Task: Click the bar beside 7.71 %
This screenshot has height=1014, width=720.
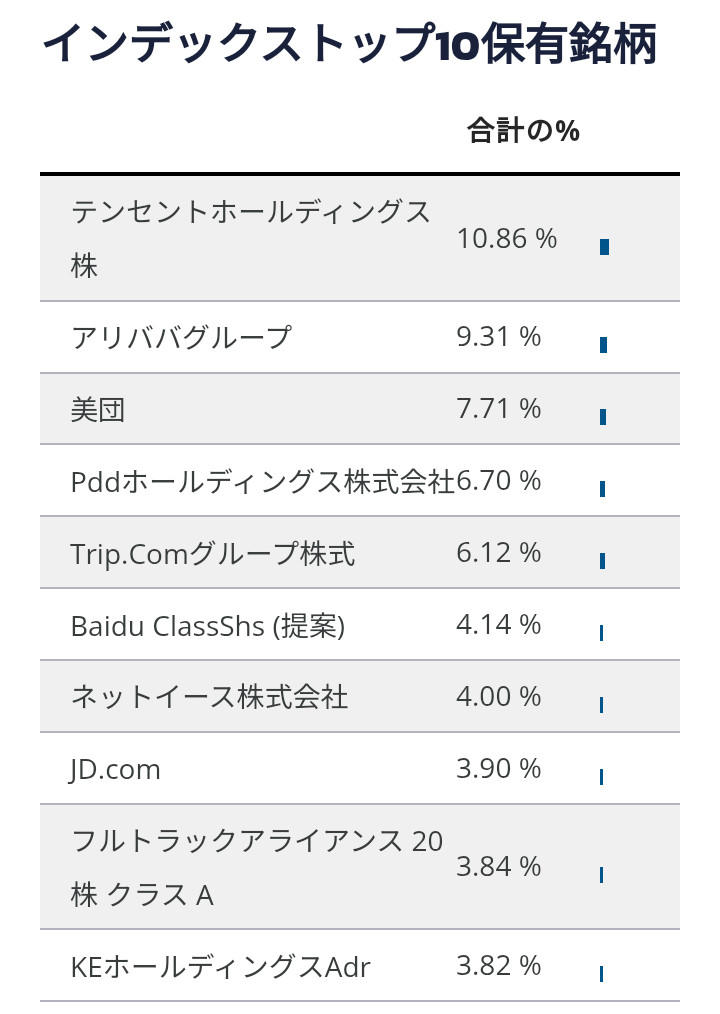Action: point(603,417)
